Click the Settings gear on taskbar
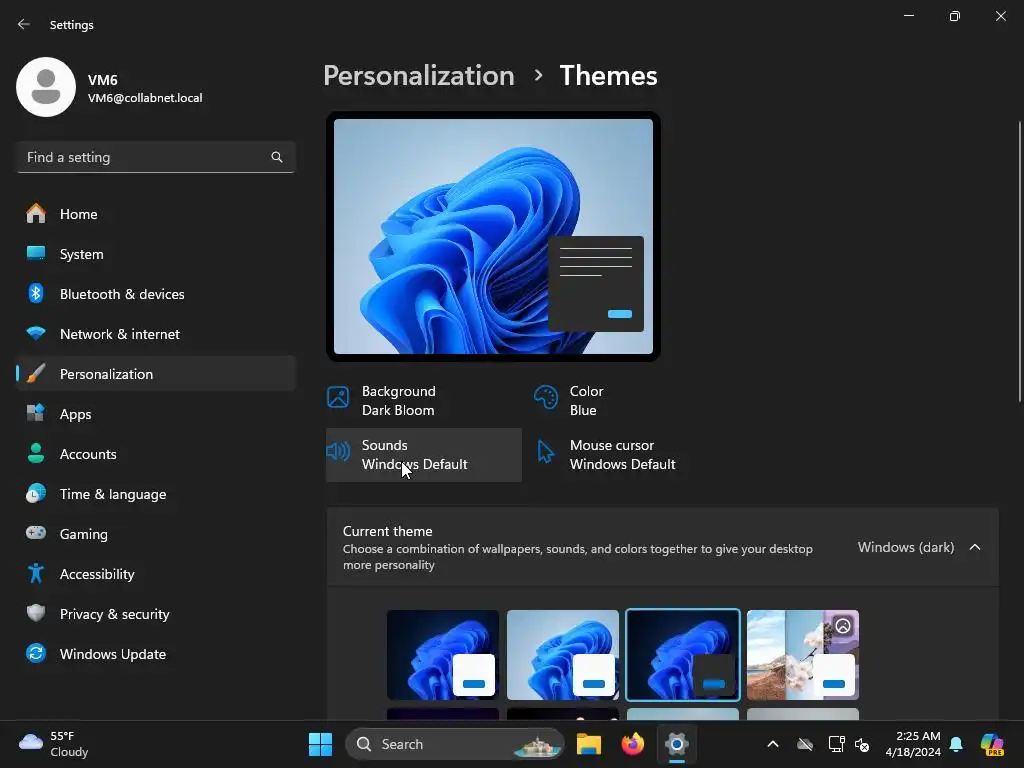This screenshot has width=1024, height=768. [677, 744]
